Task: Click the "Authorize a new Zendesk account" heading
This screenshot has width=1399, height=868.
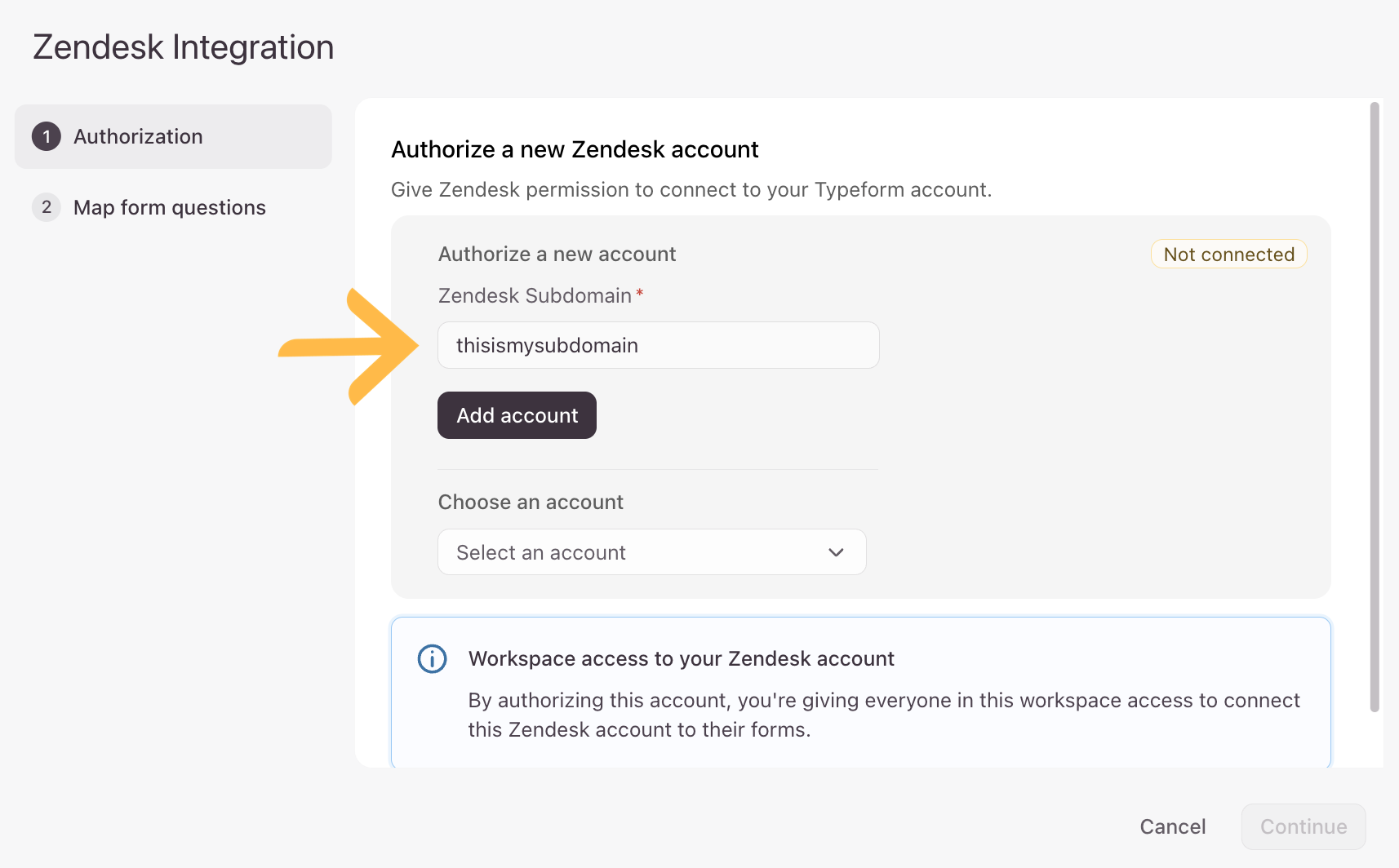Action: 575,149
